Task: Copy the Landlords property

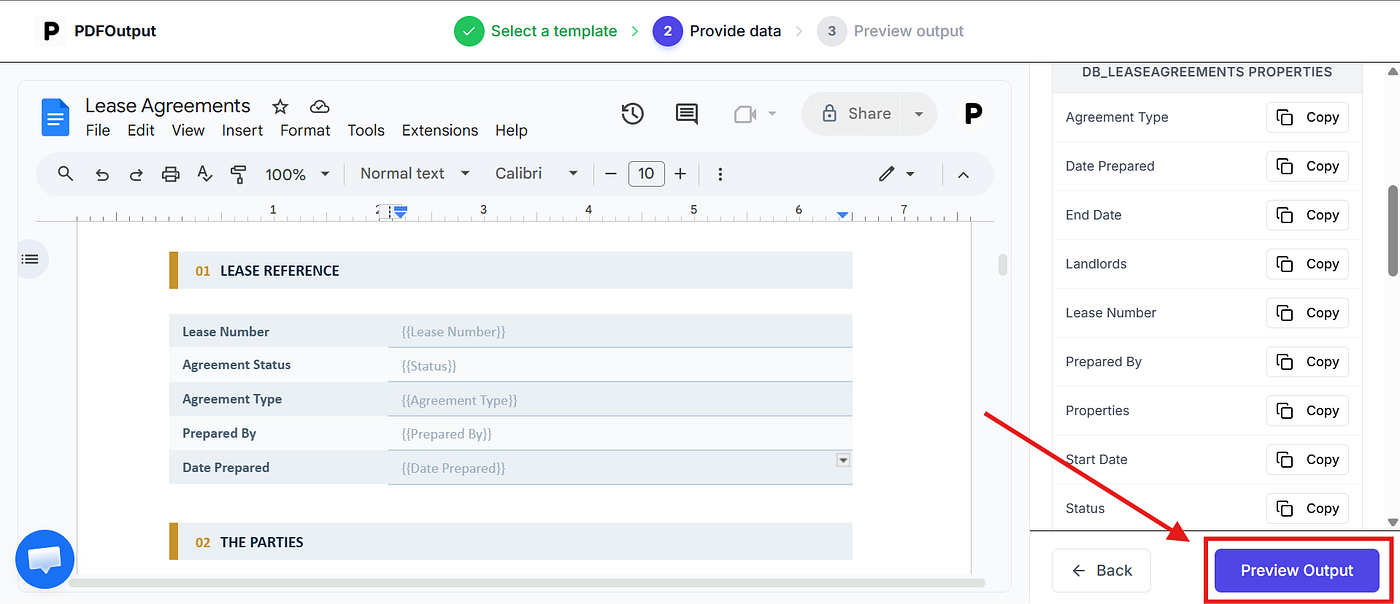Action: pyautogui.click(x=1308, y=264)
